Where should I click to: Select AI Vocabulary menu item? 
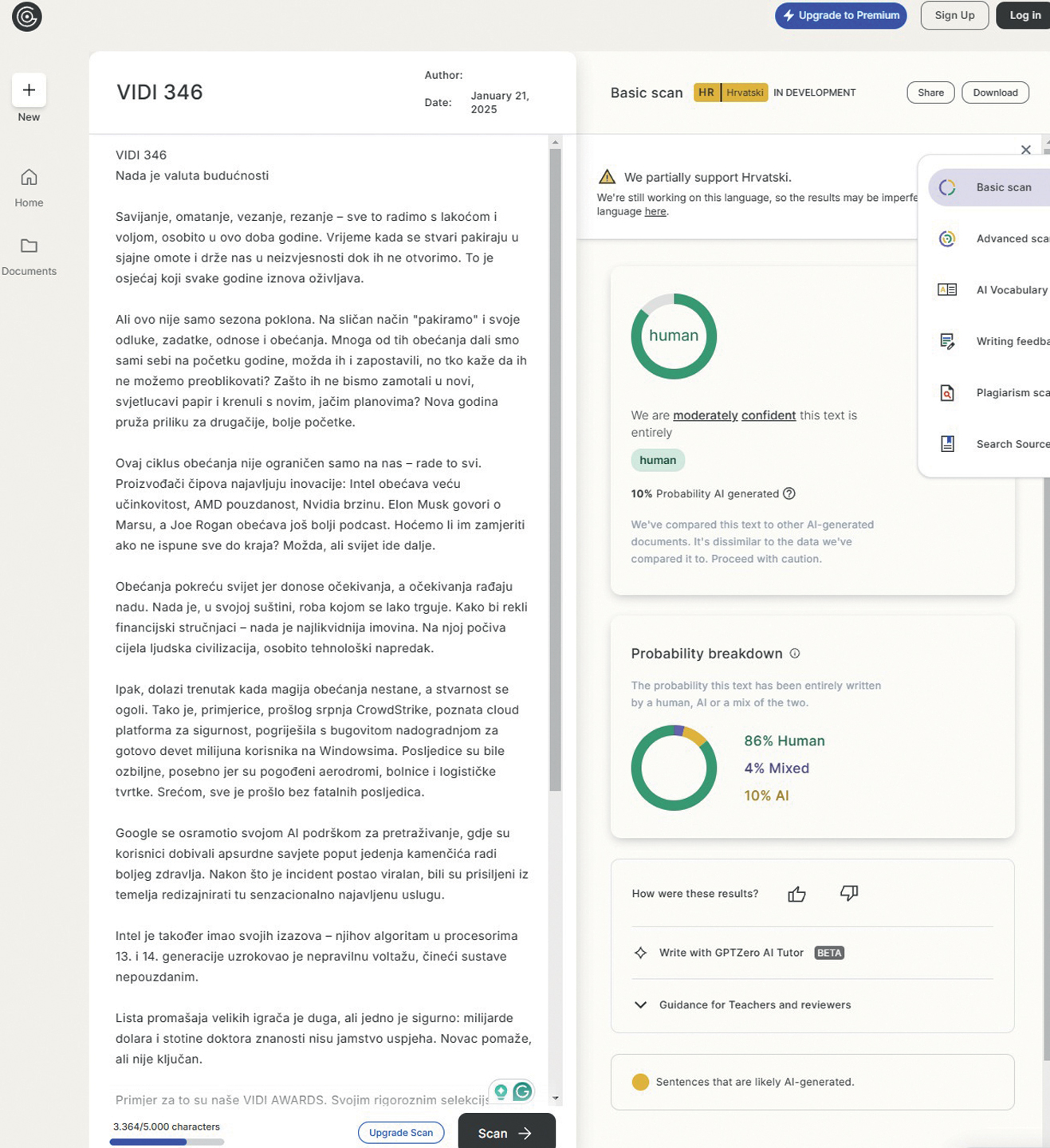point(989,290)
